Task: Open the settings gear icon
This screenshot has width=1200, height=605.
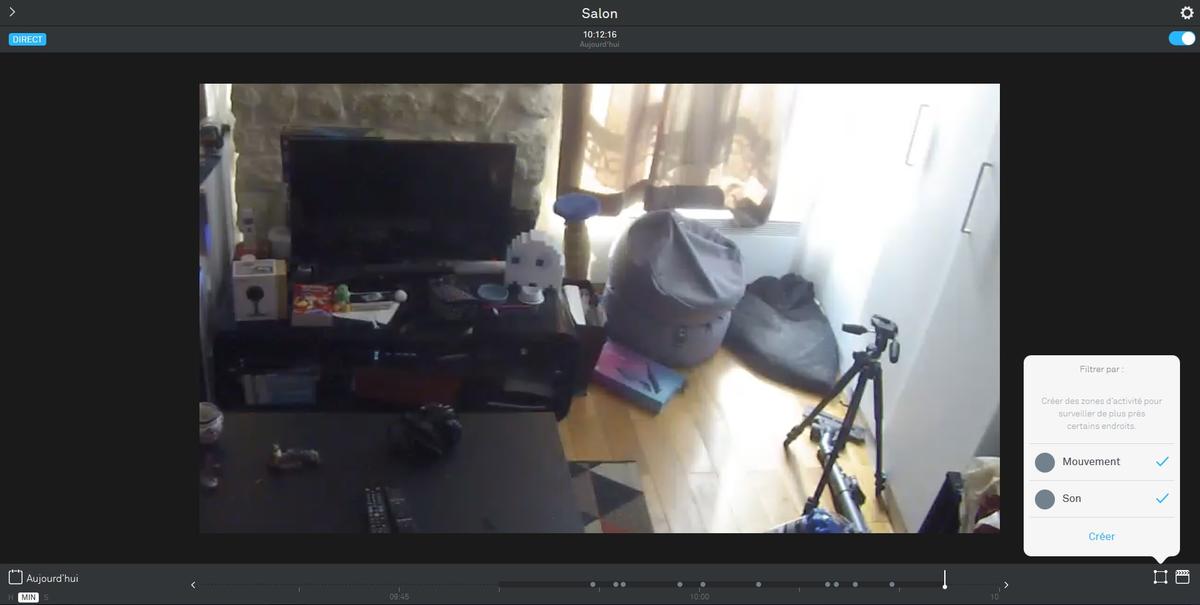Action: pyautogui.click(x=1187, y=13)
